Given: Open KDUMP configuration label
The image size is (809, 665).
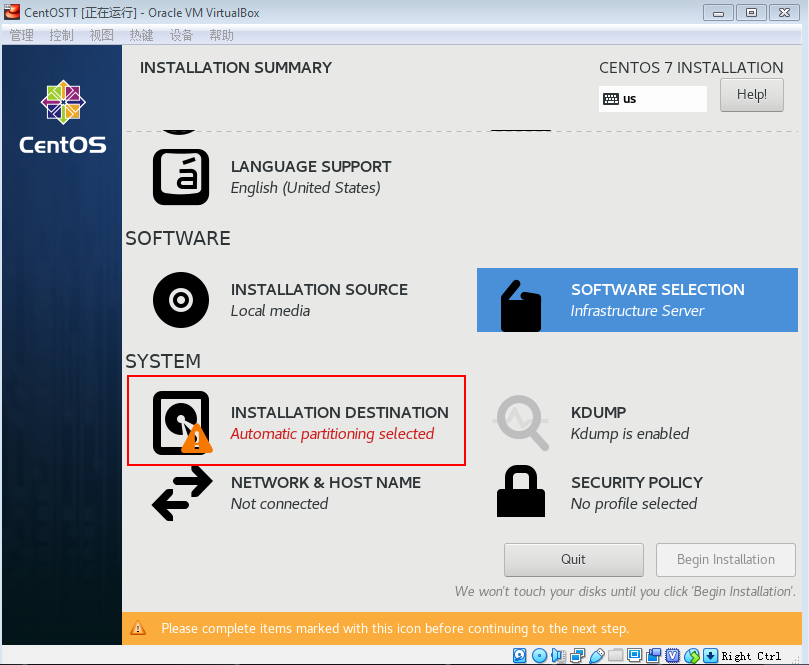Looking at the screenshot, I should click(598, 412).
